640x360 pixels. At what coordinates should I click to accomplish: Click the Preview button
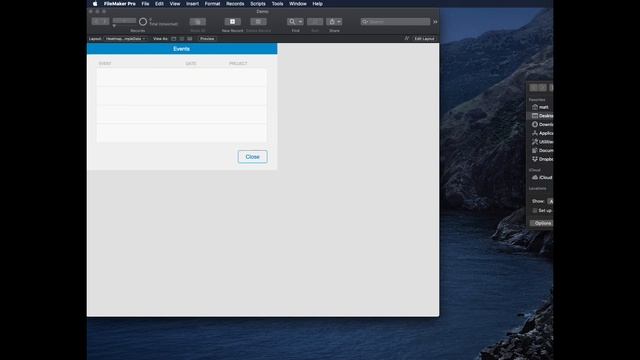(207, 39)
